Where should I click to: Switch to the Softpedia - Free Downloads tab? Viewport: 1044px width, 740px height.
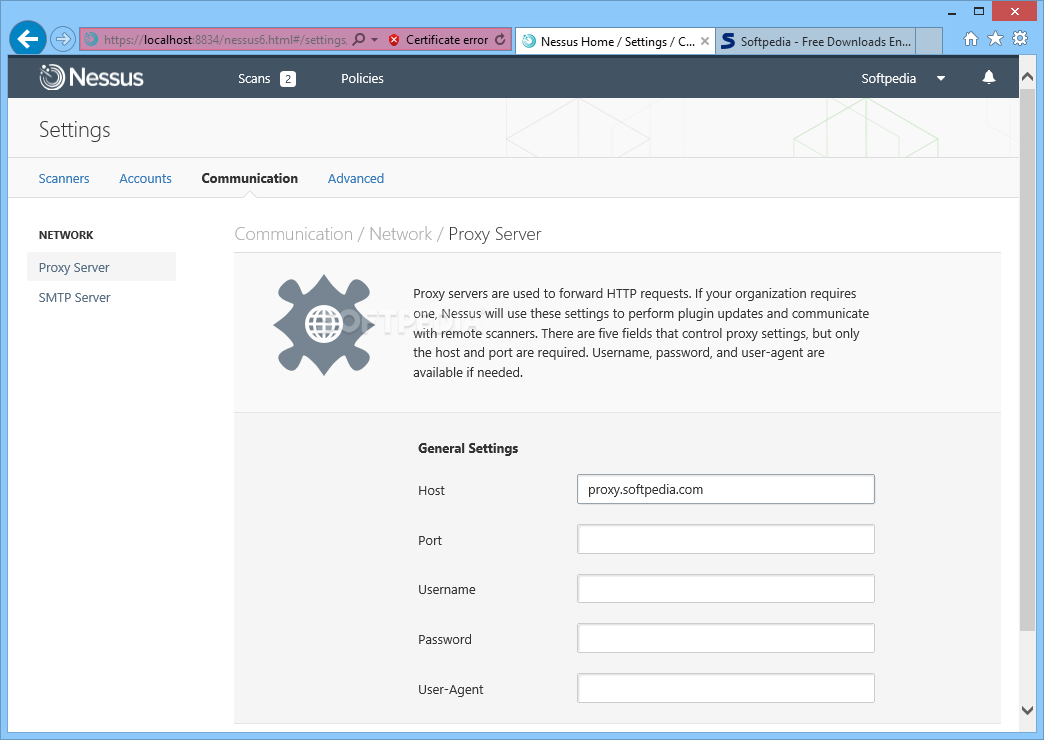[x=816, y=41]
